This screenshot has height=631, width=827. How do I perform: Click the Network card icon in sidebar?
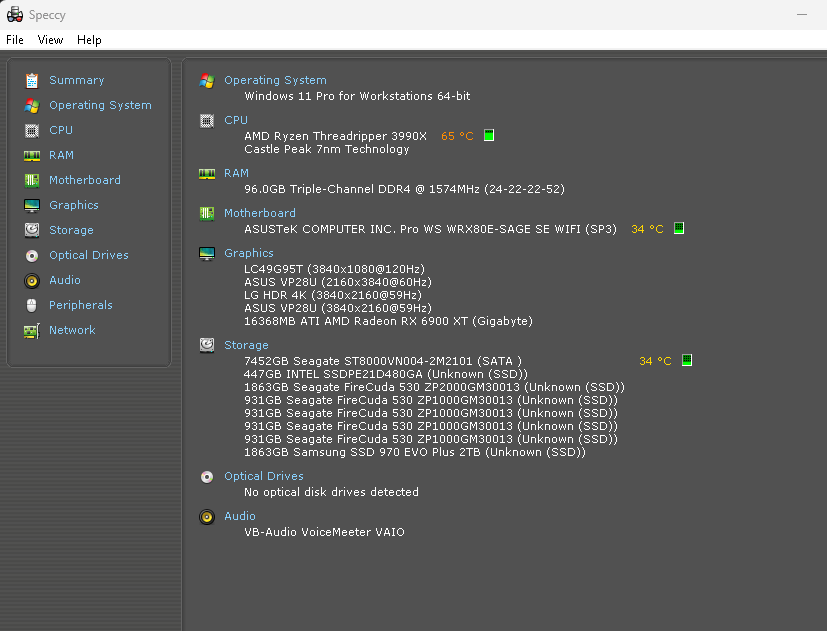point(32,331)
